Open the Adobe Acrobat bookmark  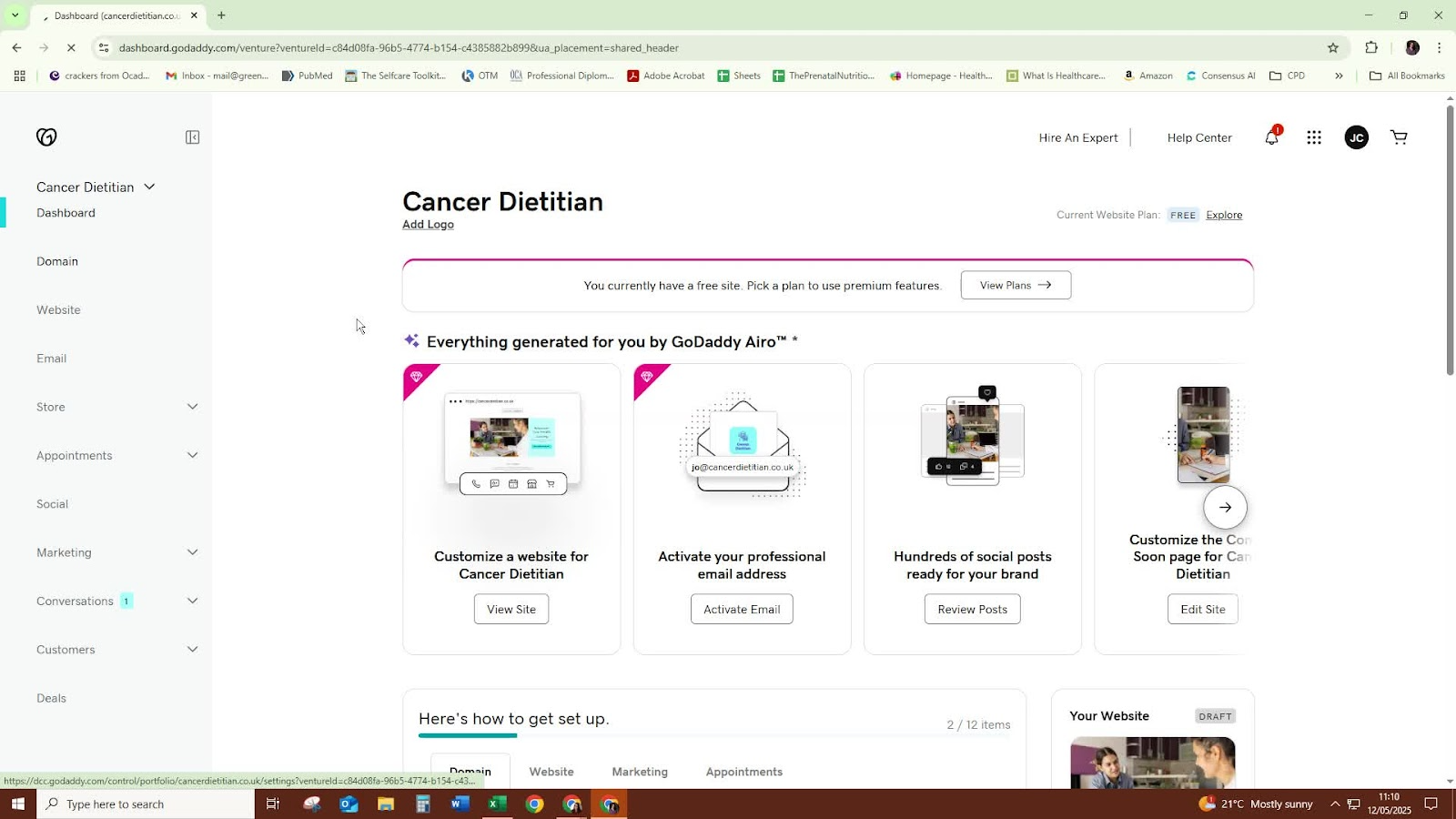click(666, 76)
